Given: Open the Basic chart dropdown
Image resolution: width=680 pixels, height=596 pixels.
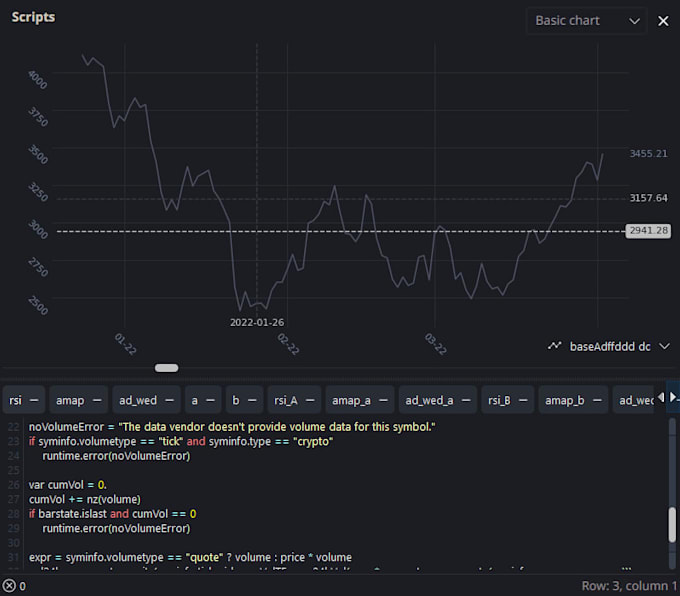Looking at the screenshot, I should tap(586, 20).
